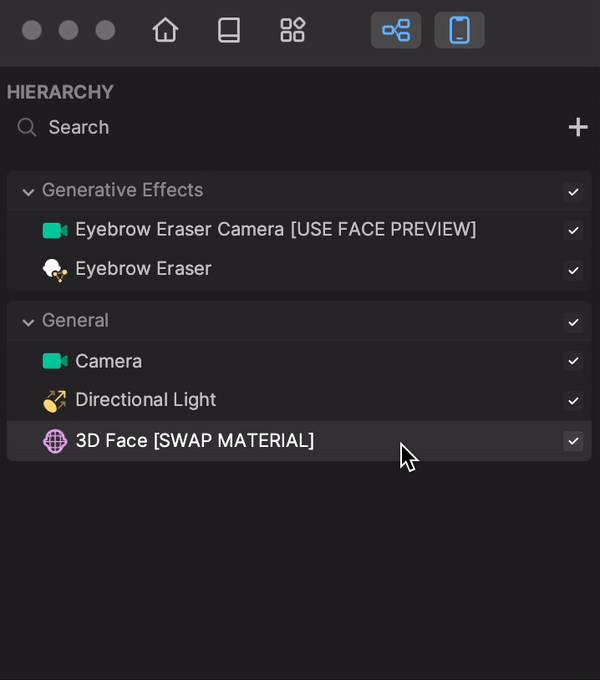The width and height of the screenshot is (600, 680).
Task: Click the Eyebrow Eraser Camera green icon
Action: 55,230
